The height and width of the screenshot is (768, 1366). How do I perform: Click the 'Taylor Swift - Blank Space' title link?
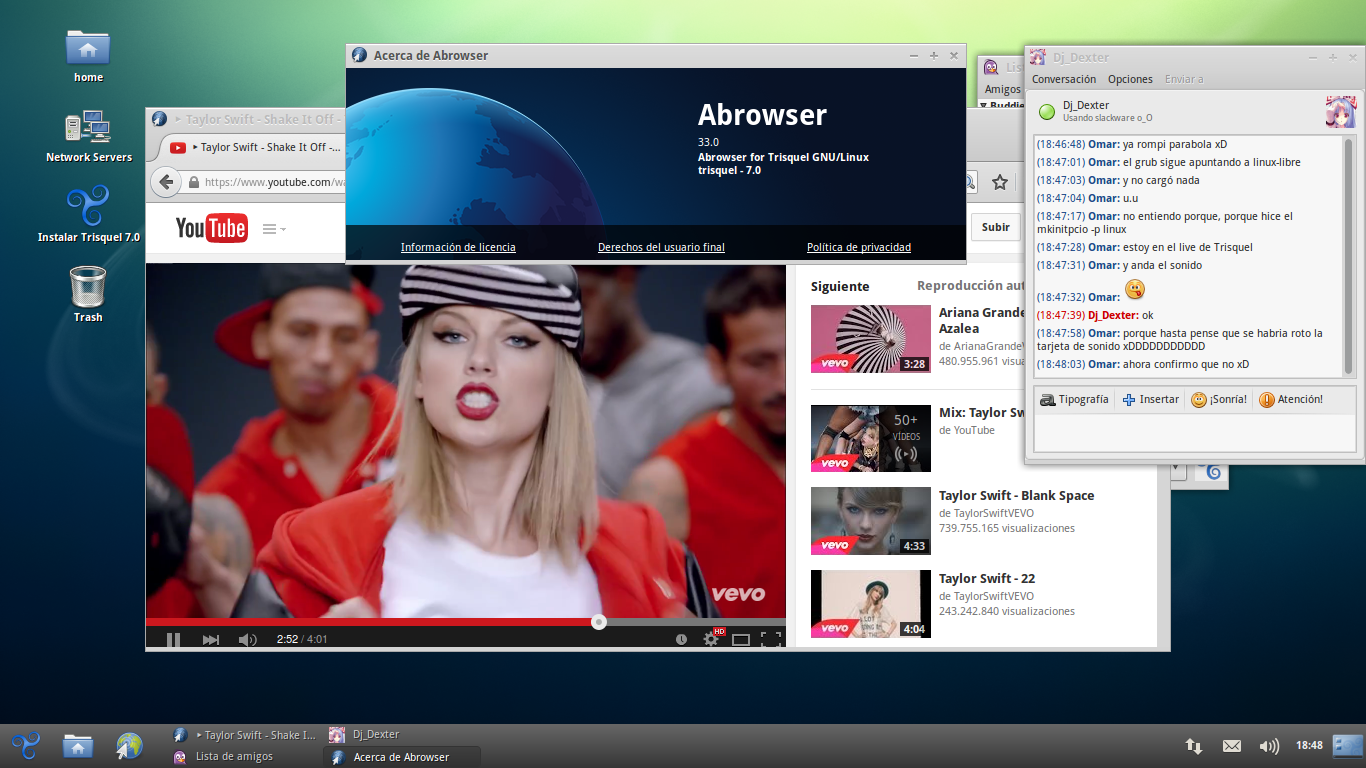[x=1016, y=496]
